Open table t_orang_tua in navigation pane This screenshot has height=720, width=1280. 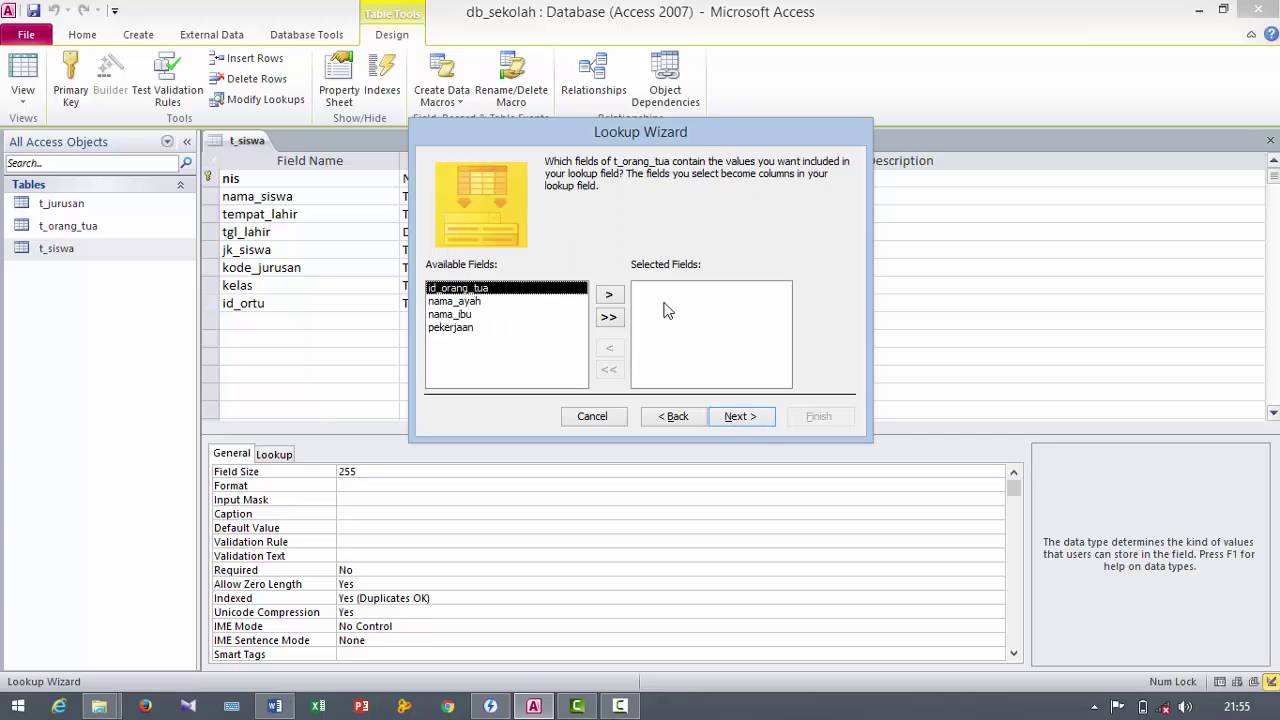click(x=68, y=226)
